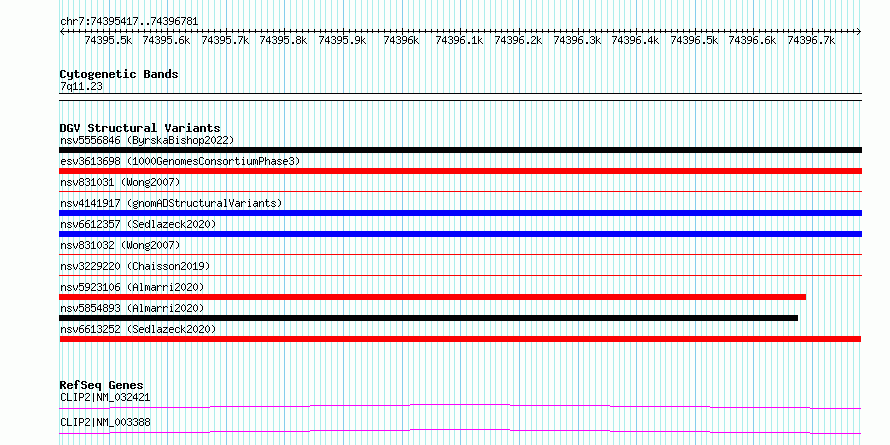
Task: Click the black bar under nsv5854893
Action: tap(429, 318)
